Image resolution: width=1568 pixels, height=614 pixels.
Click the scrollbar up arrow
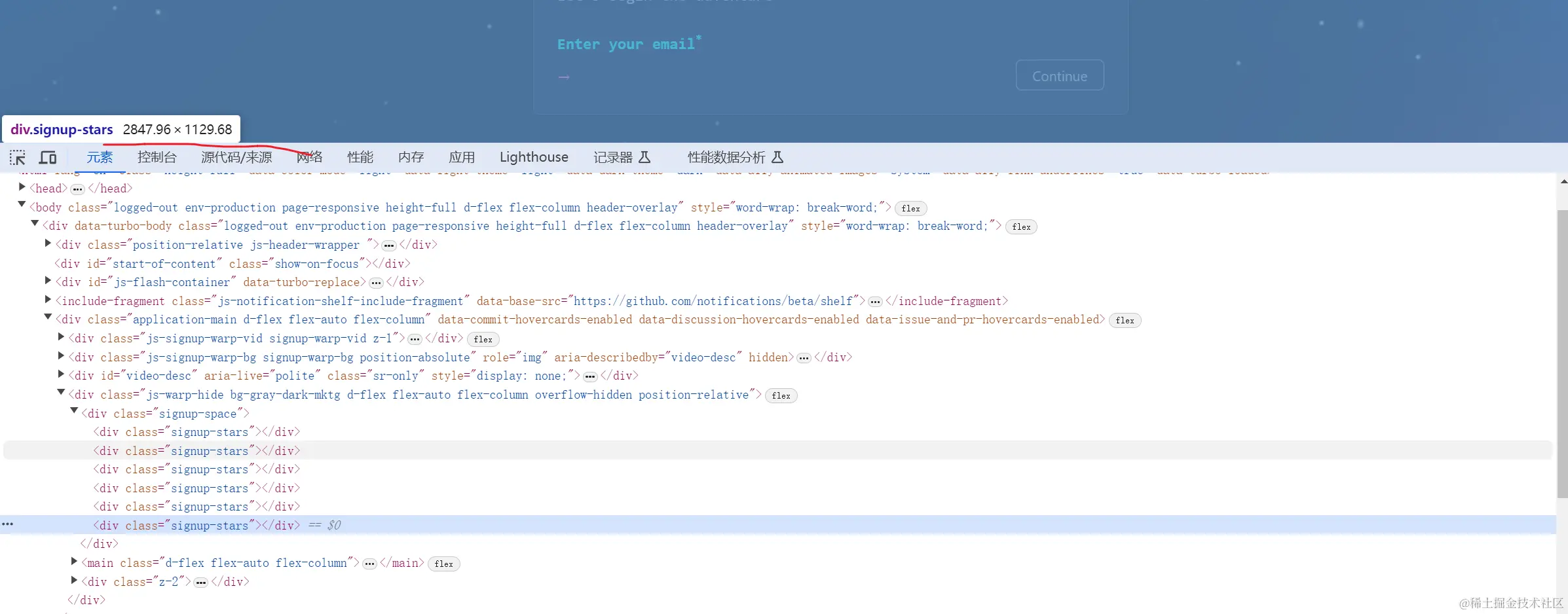tap(1563, 181)
